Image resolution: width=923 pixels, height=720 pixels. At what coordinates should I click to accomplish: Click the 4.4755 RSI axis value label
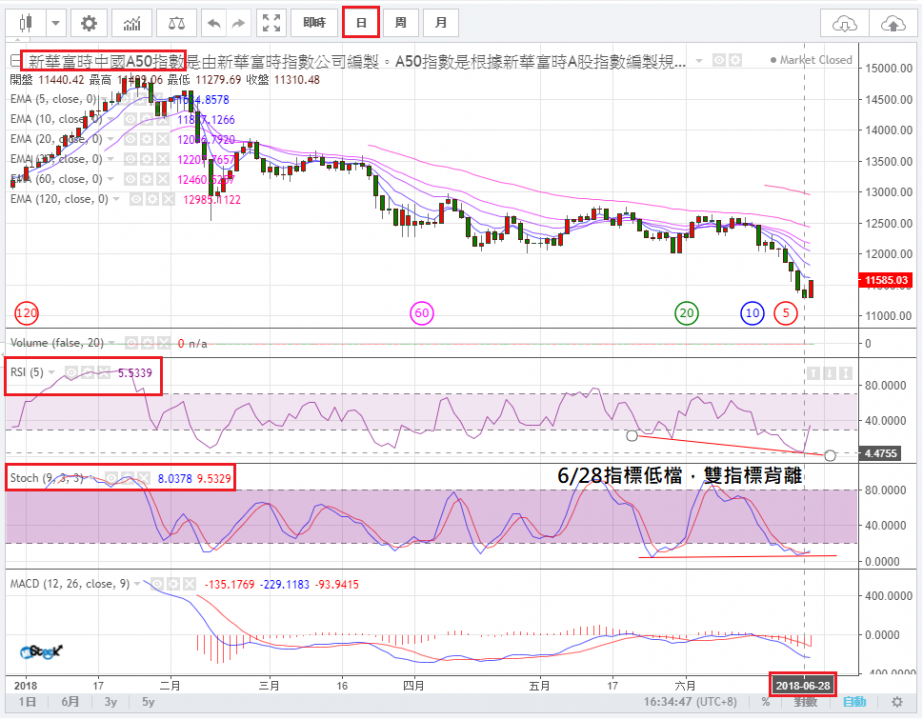pos(881,453)
